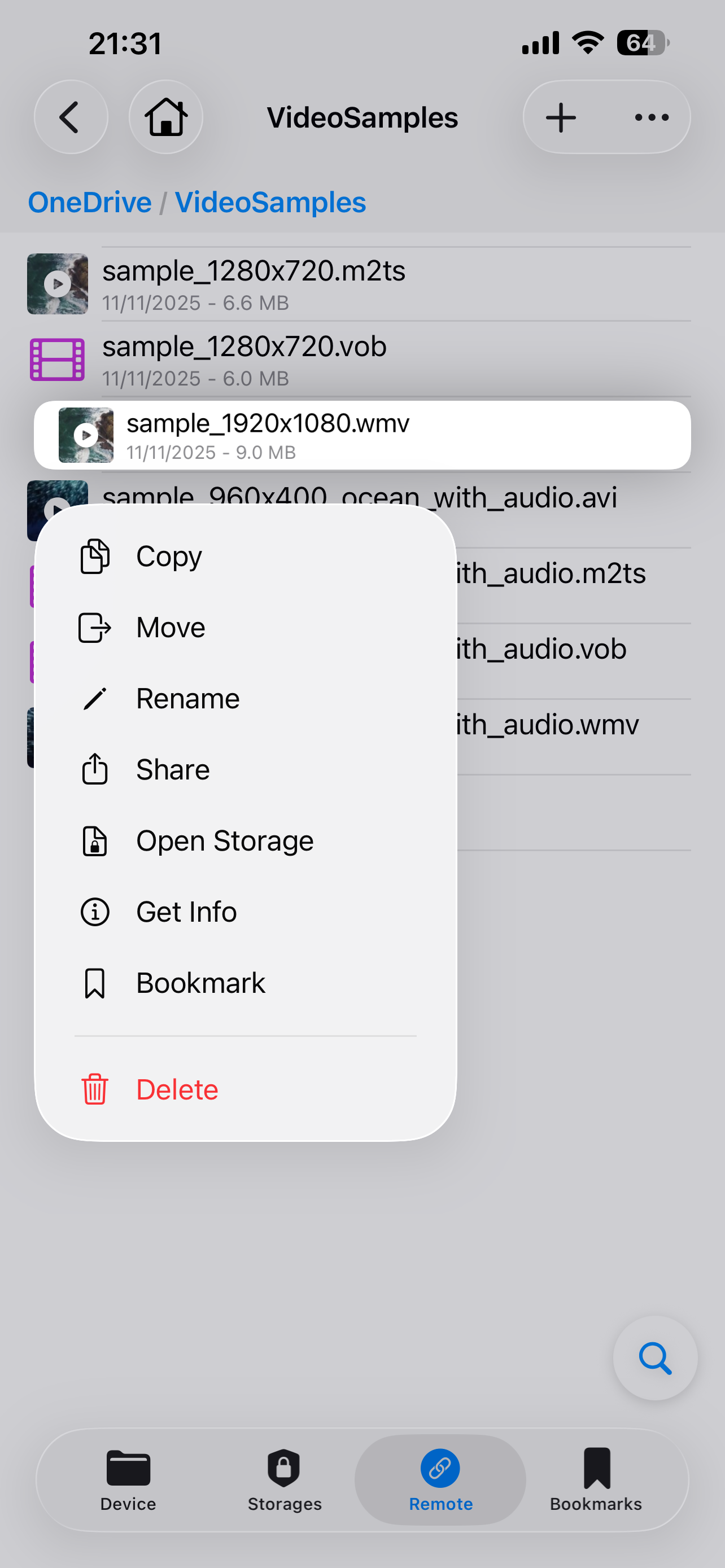Switch to the Storages tab
The height and width of the screenshot is (1568, 725).
pos(284,1480)
